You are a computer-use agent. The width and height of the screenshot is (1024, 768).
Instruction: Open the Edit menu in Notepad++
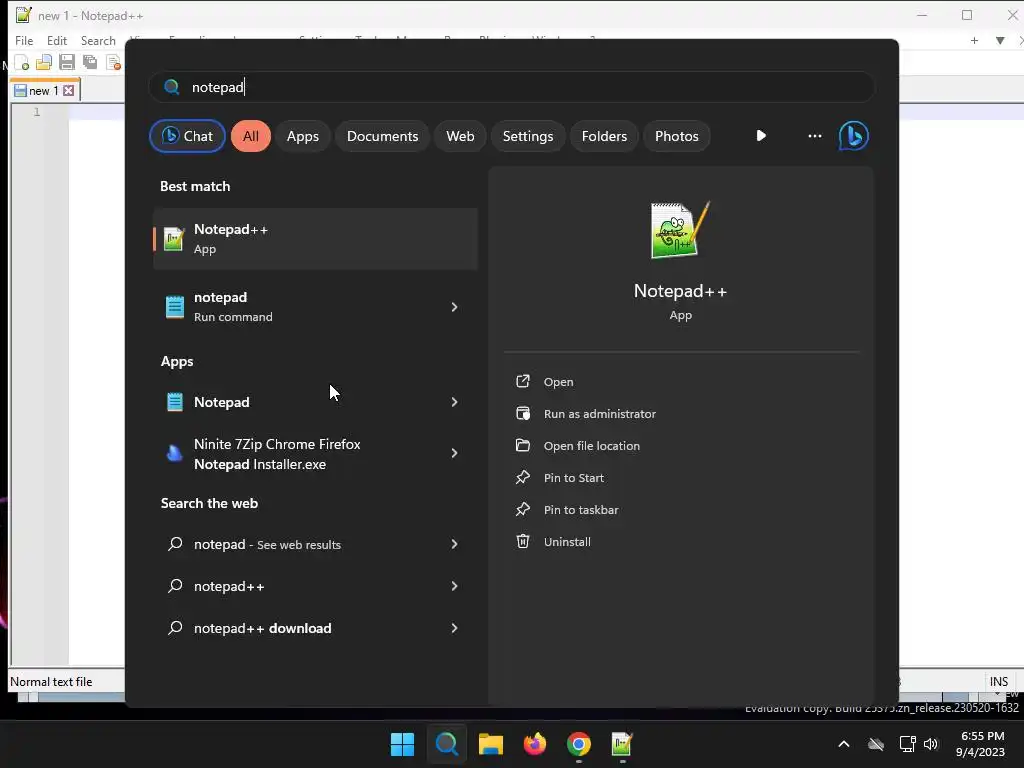tap(57, 40)
